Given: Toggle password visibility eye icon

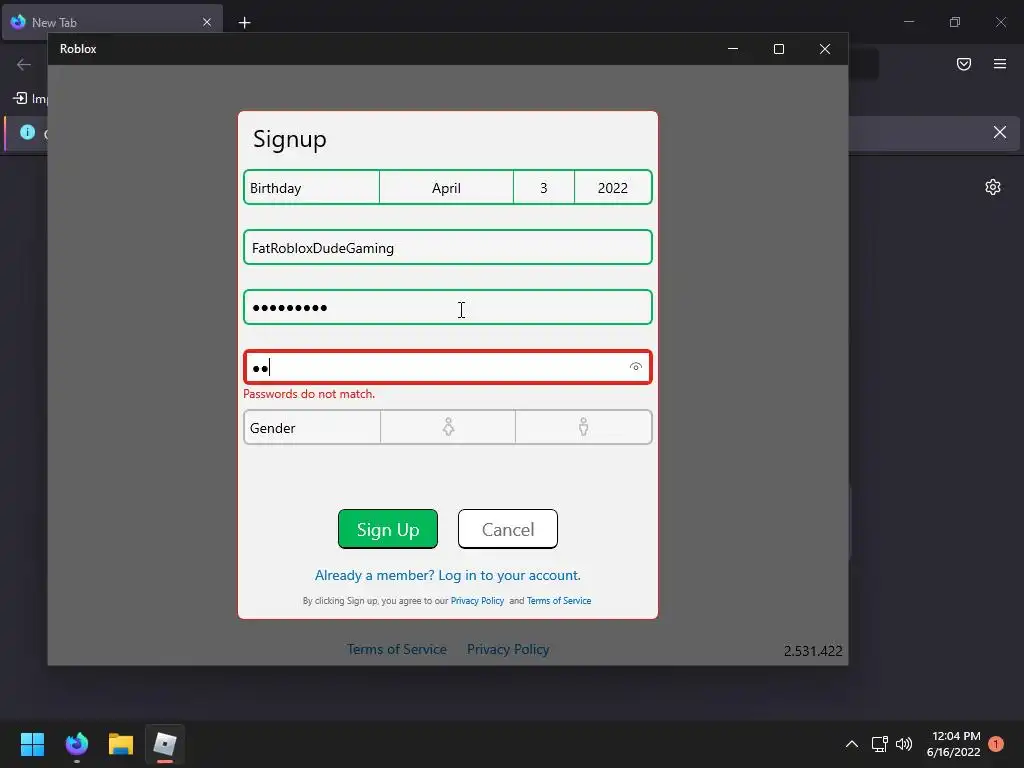Looking at the screenshot, I should click(635, 367).
